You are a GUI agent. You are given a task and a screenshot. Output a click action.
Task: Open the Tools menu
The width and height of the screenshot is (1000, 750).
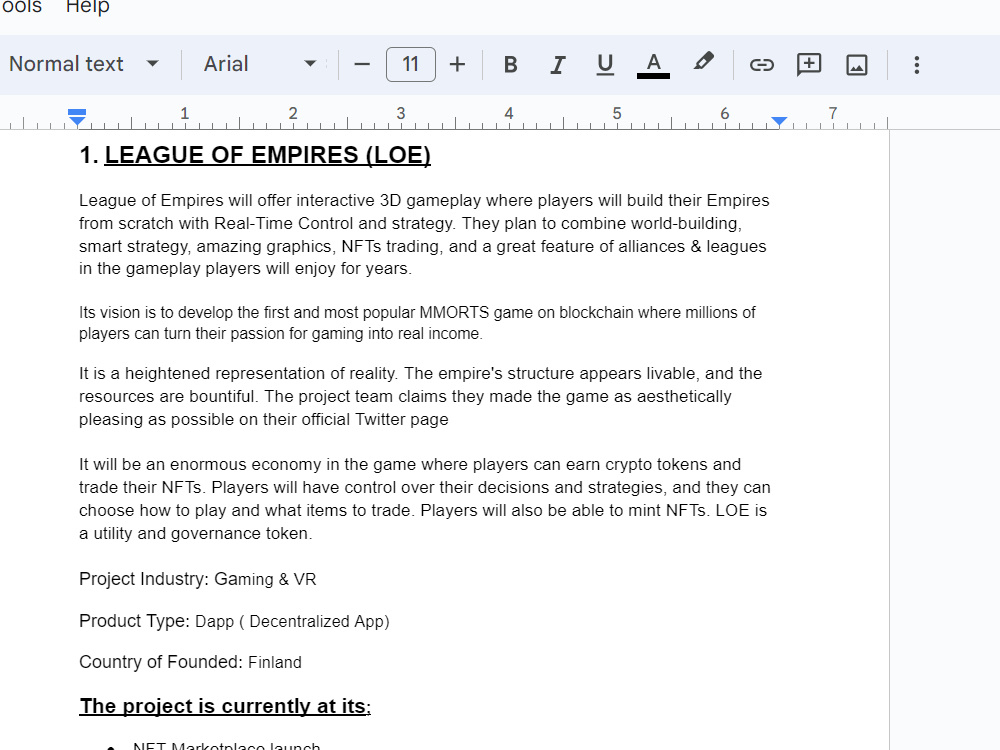click(21, 7)
